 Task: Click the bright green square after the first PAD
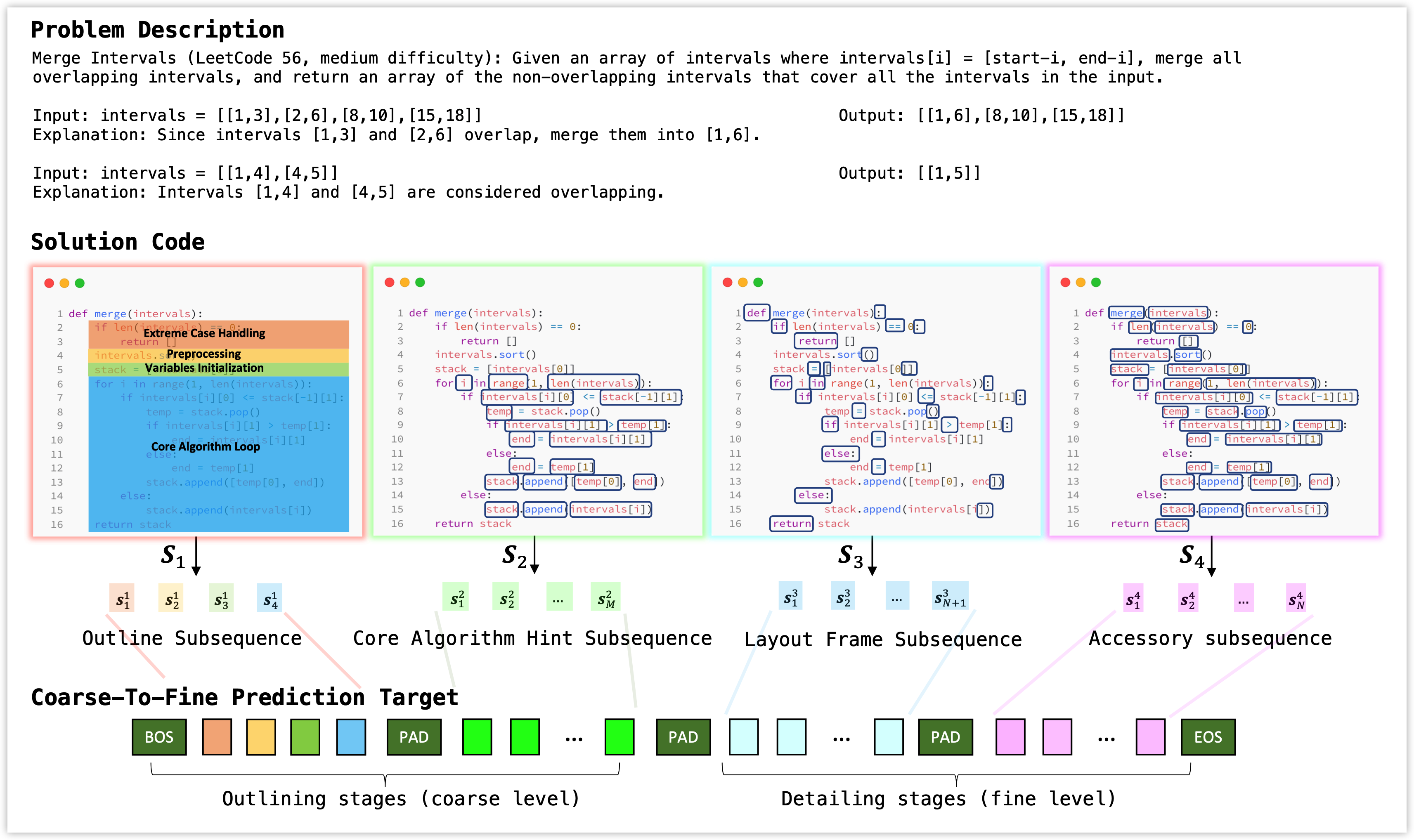[477, 737]
